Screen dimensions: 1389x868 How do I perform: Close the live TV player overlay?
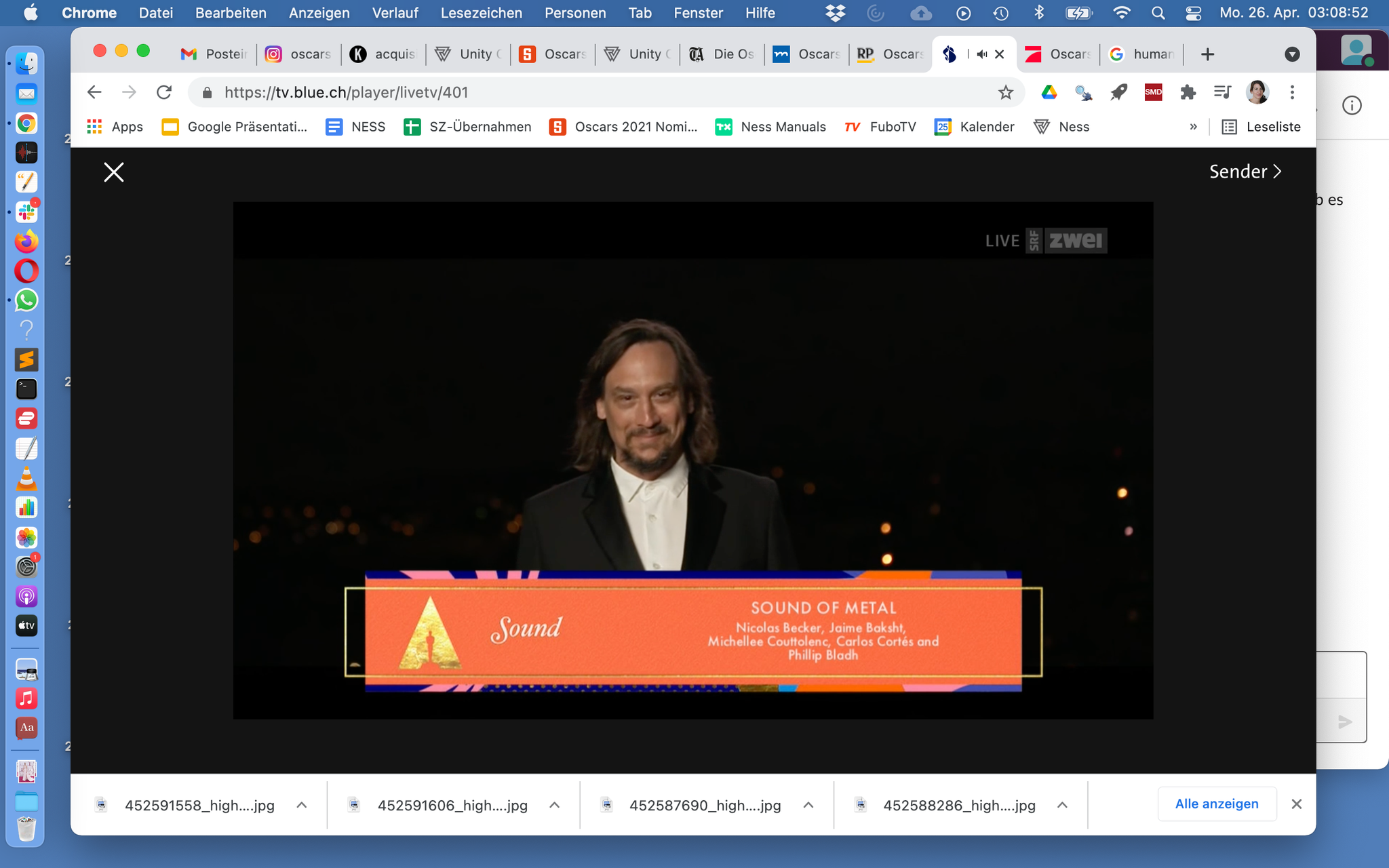coord(114,172)
